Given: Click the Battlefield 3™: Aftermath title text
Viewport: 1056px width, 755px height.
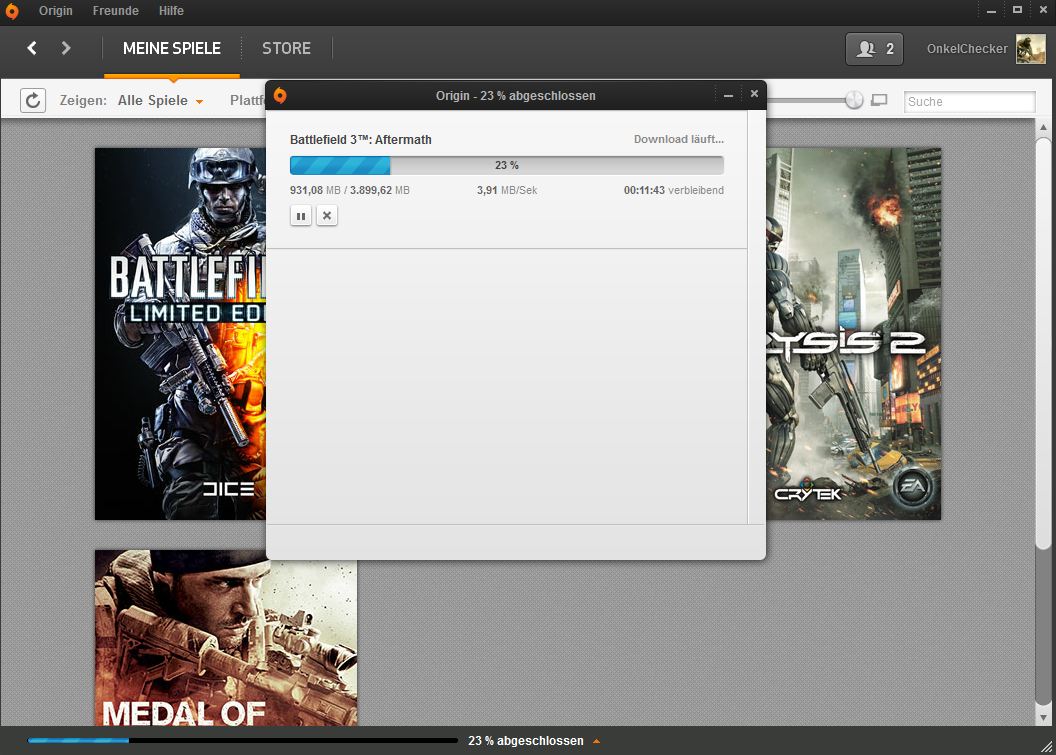Looking at the screenshot, I should click(x=360, y=139).
